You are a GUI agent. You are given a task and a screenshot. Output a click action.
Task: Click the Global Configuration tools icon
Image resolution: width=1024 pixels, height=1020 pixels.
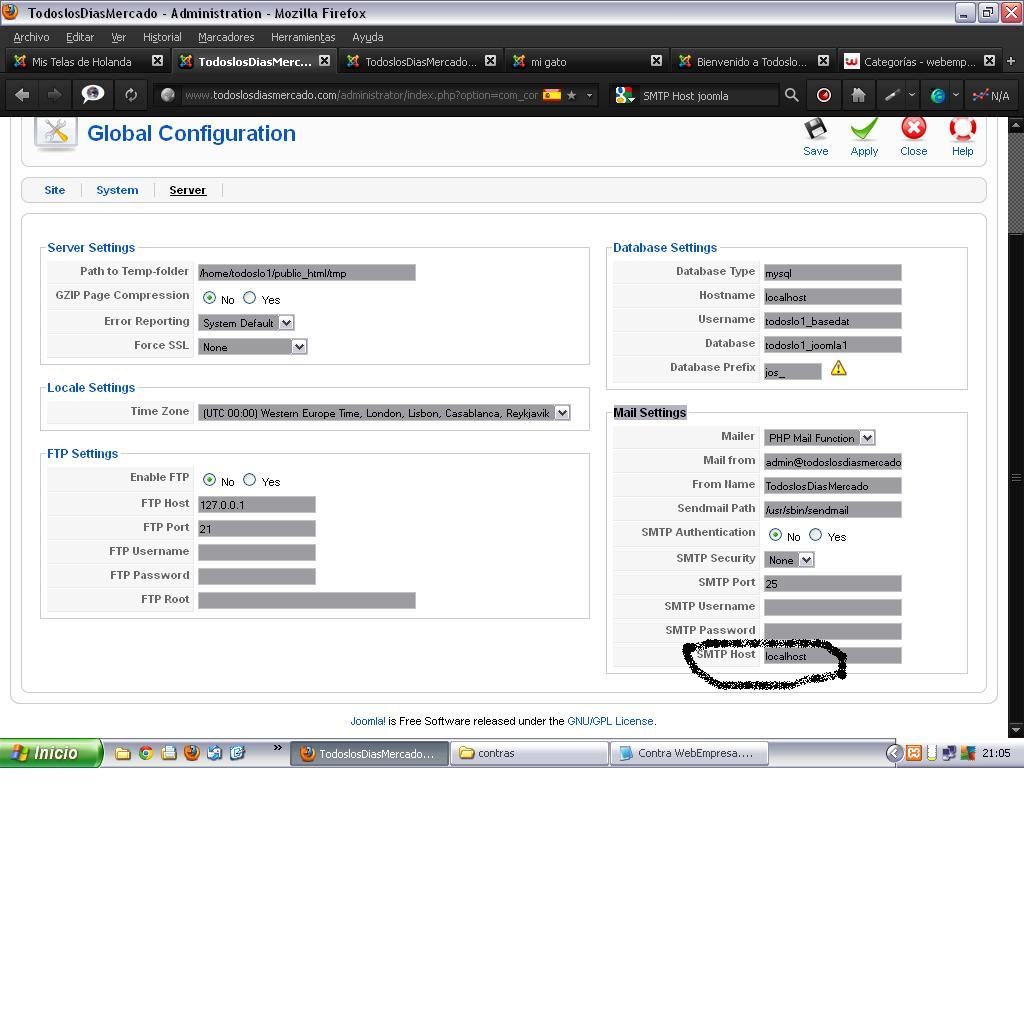point(56,133)
